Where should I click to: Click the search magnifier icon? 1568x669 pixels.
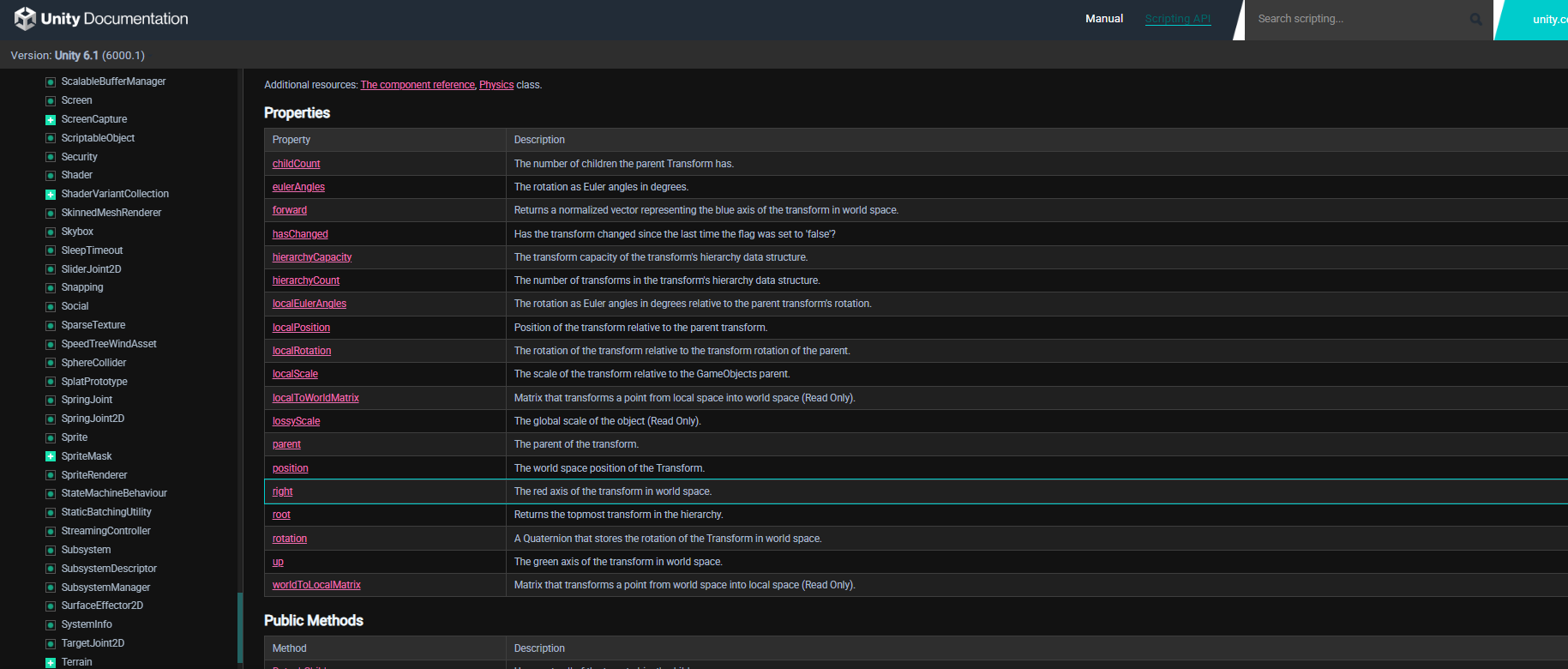click(1475, 19)
